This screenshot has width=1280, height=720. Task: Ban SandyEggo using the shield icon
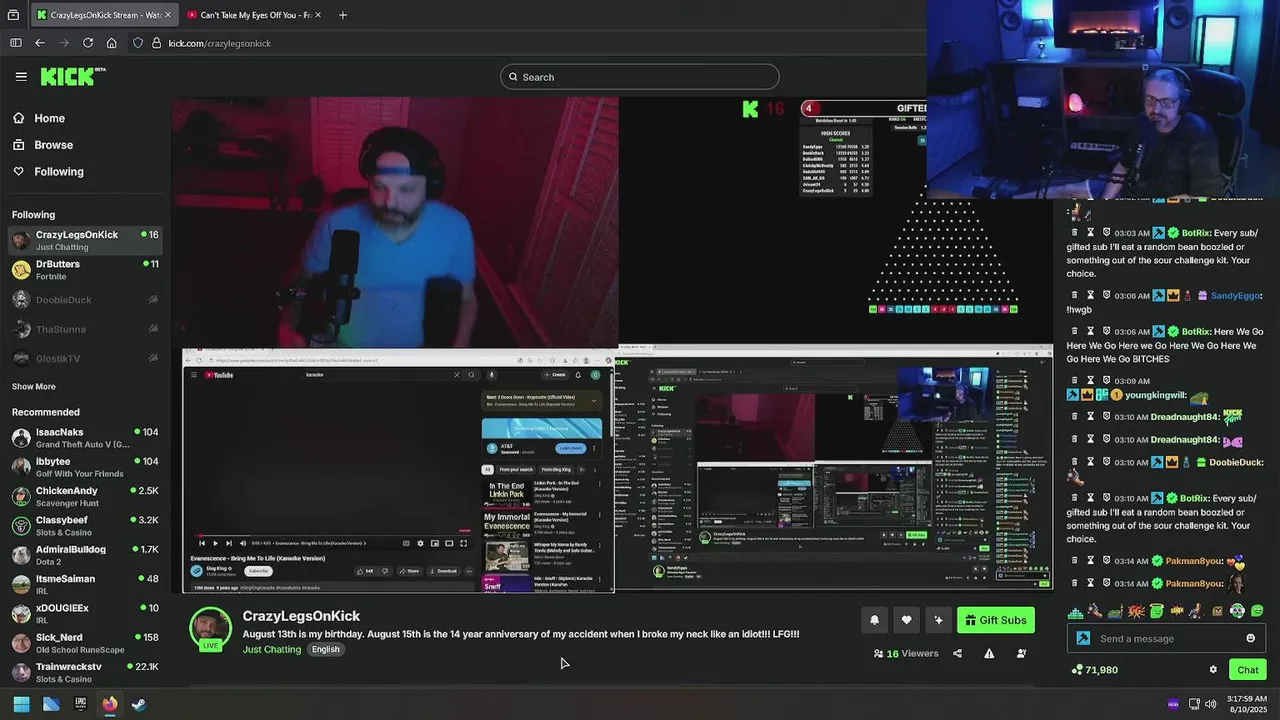tap(1107, 296)
